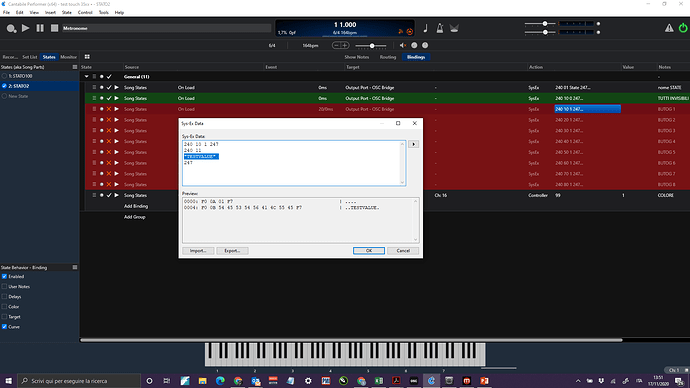Open File Explorer from the taskbar
The image size is (690, 388).
[202, 381]
